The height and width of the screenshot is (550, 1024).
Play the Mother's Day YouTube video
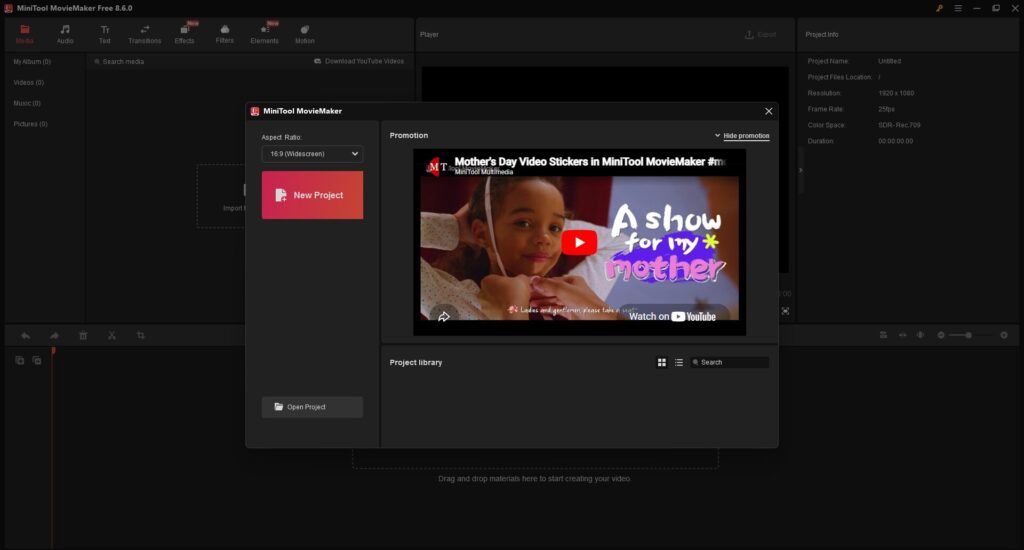pos(579,242)
